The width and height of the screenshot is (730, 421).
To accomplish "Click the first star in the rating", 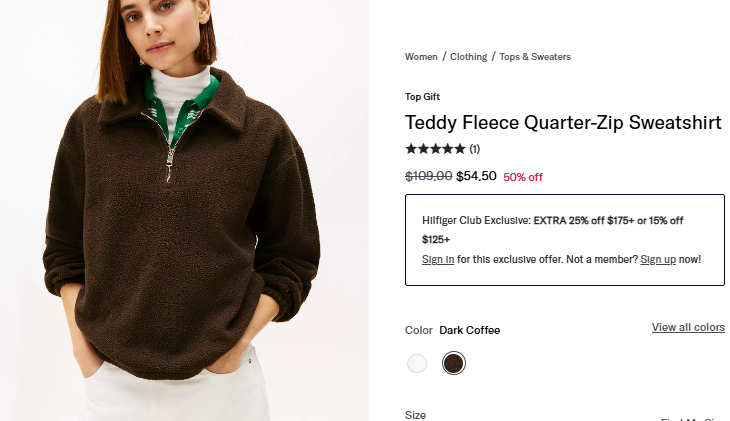I will [x=411, y=149].
